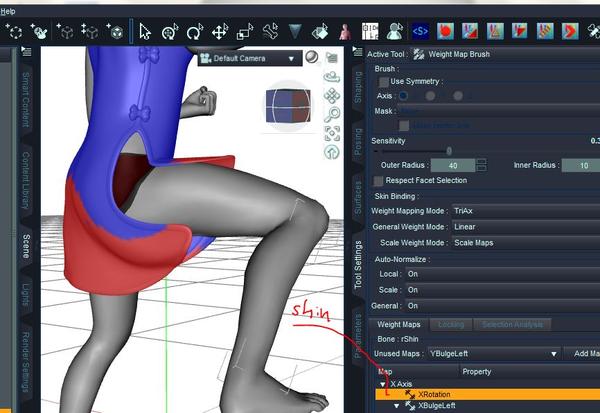Open the Auto-Normalize Local dropdown
The image size is (600, 413).
click(x=502, y=274)
